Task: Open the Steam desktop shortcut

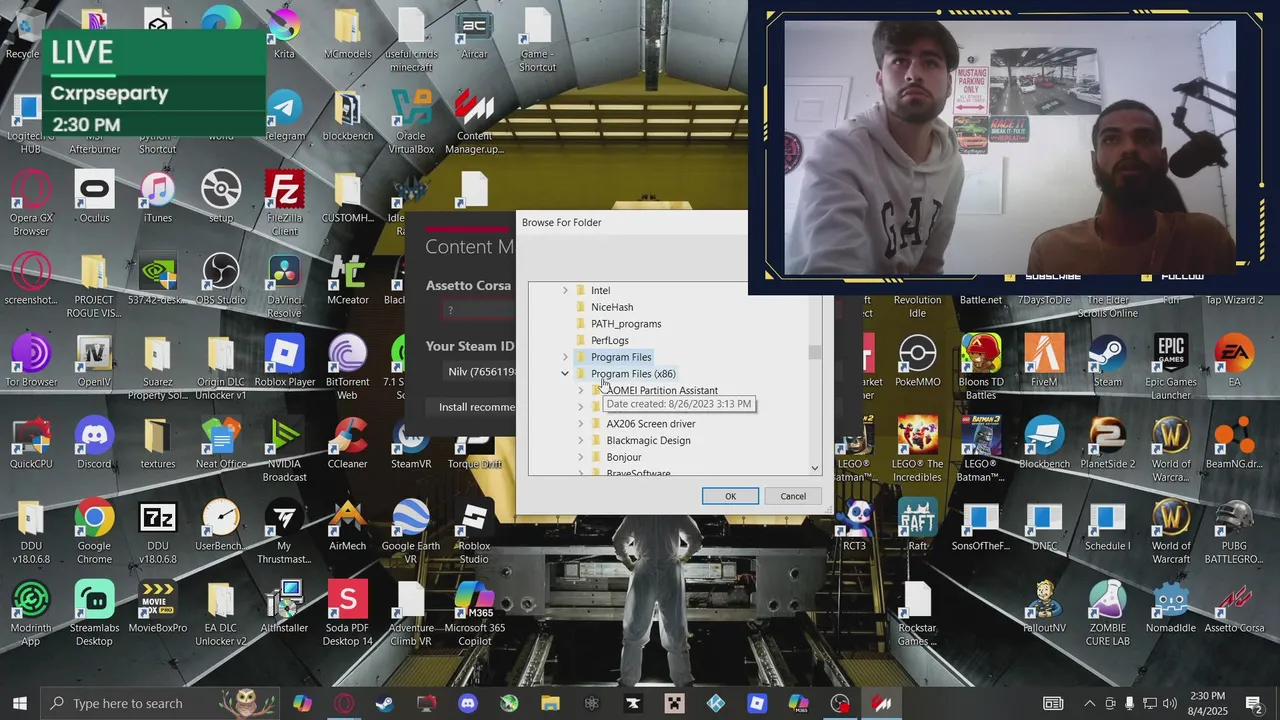Action: [x=1107, y=361]
